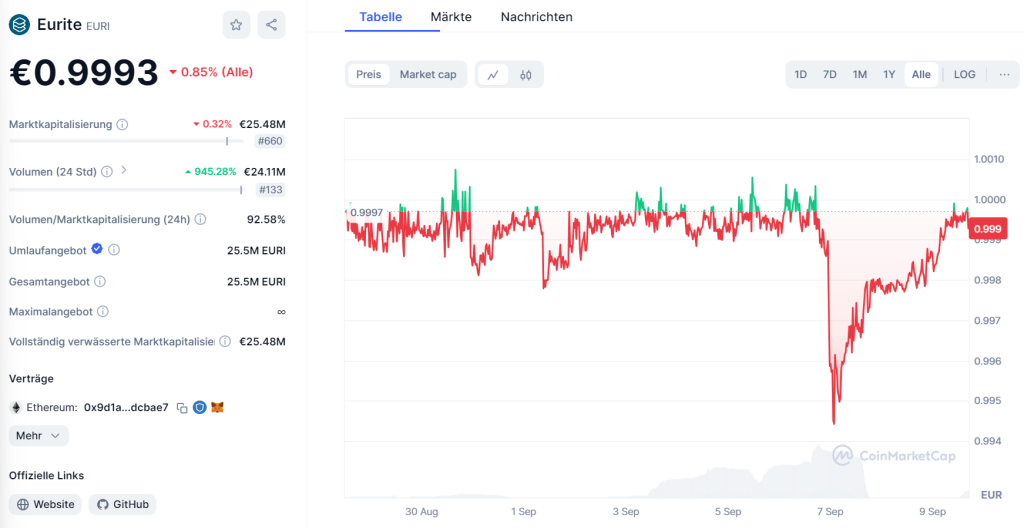The height and width of the screenshot is (528, 1024).
Task: Set chart range to 1Y
Action: coord(889,74)
